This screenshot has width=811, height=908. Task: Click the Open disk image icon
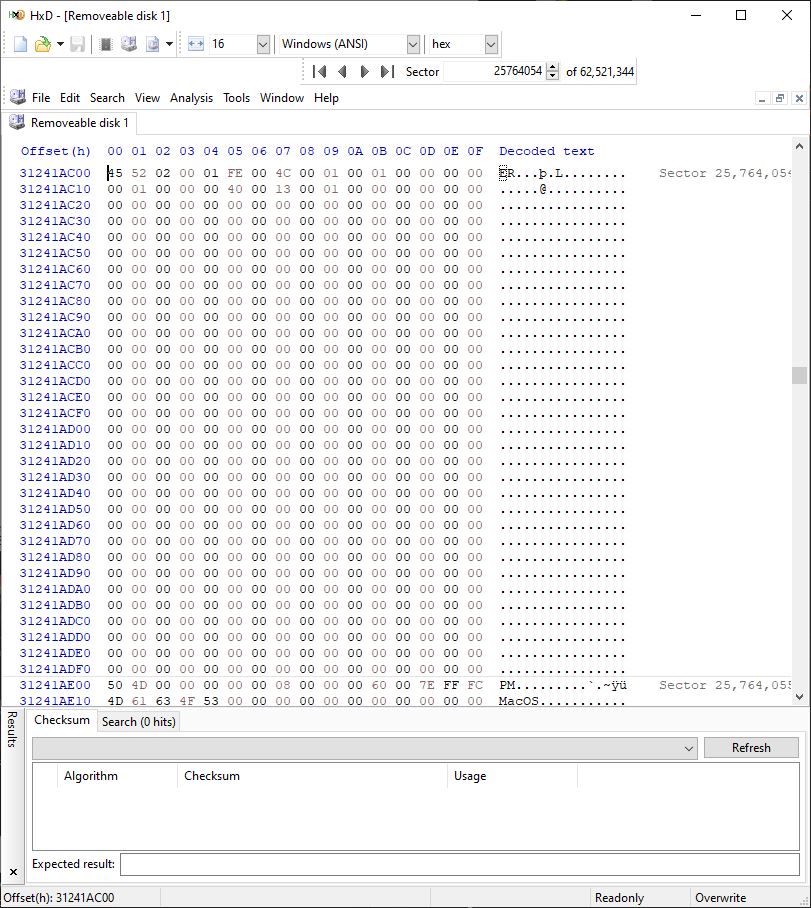click(153, 44)
